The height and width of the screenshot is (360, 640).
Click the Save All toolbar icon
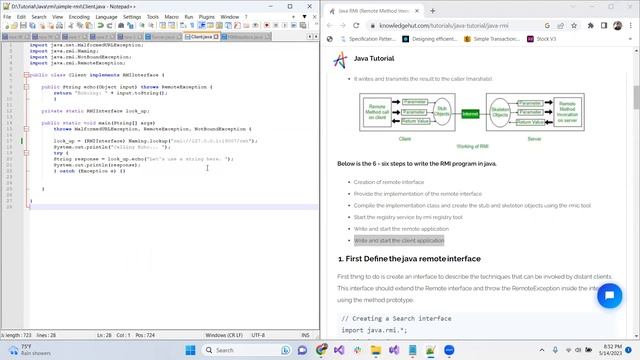(32, 25)
